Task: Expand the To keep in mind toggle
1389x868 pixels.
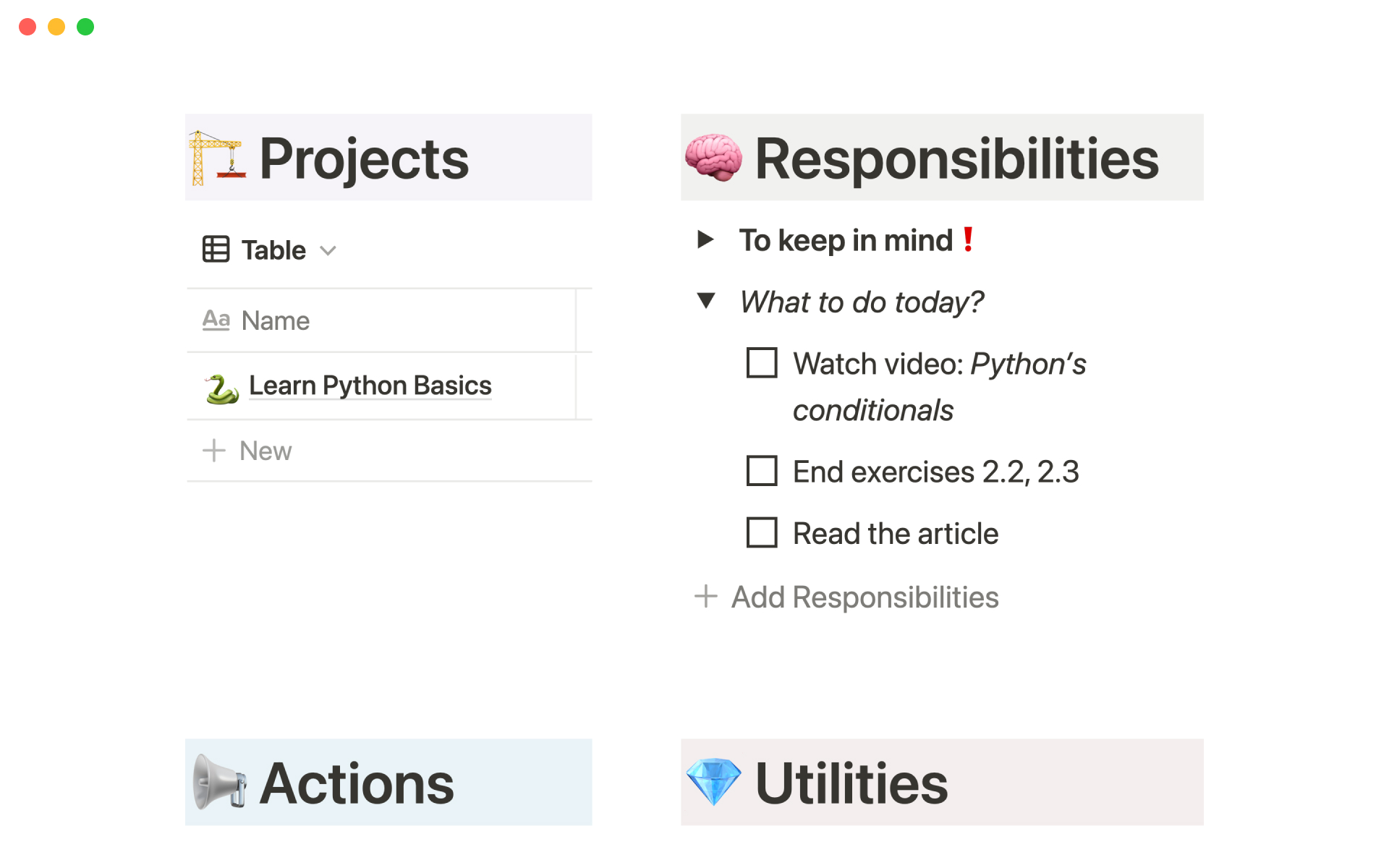Action: click(x=705, y=239)
